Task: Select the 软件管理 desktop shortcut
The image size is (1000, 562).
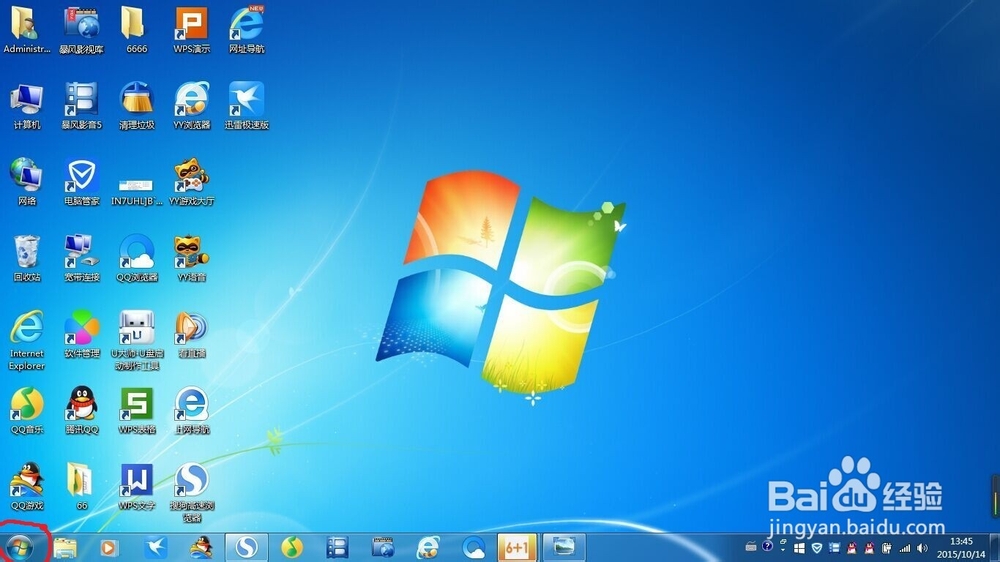Action: (x=82, y=334)
